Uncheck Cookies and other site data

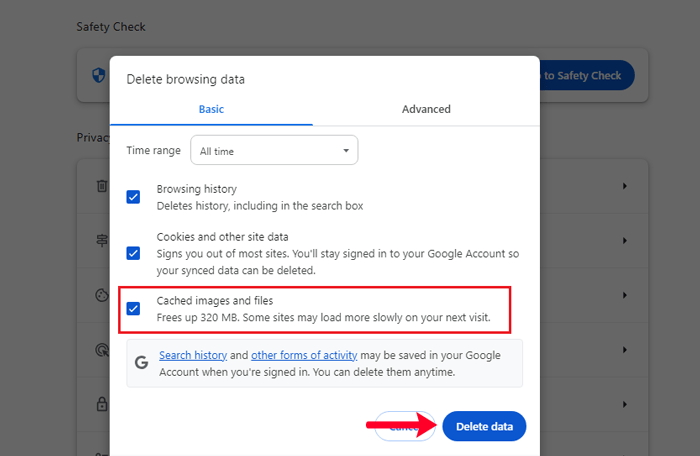133,253
